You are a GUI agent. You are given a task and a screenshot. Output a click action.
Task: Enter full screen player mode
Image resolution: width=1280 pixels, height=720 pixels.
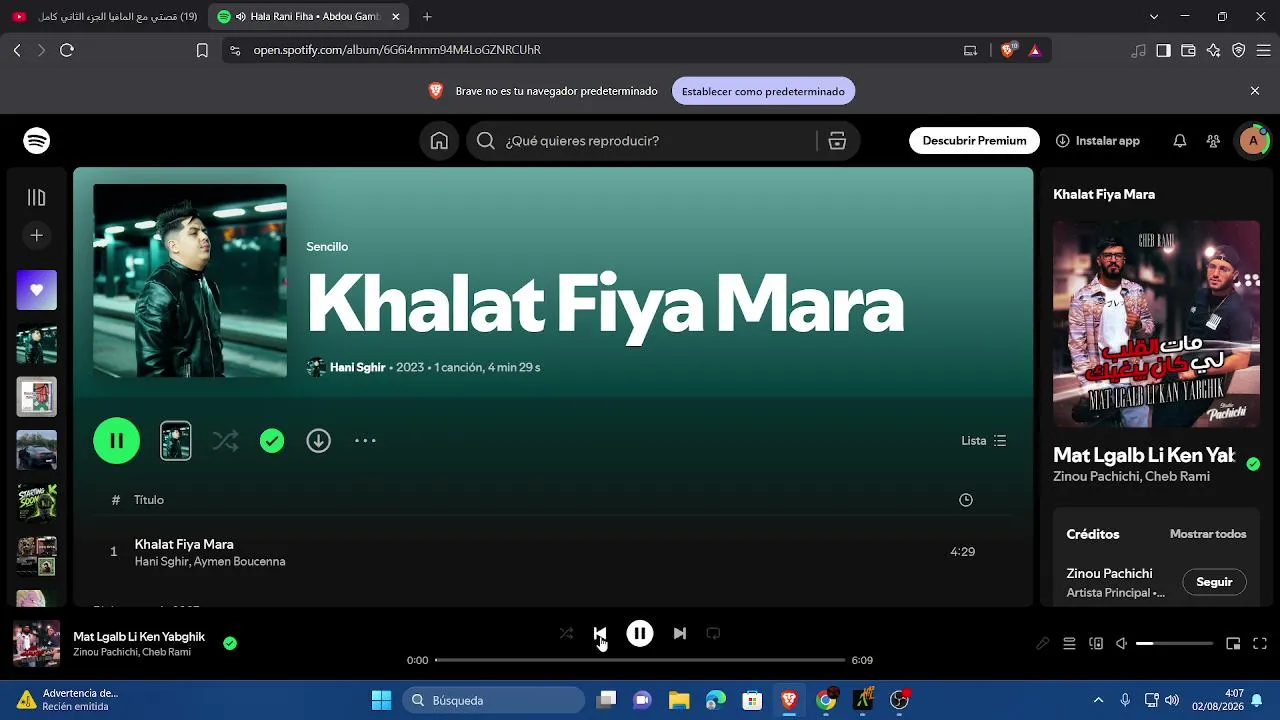pos(1260,644)
